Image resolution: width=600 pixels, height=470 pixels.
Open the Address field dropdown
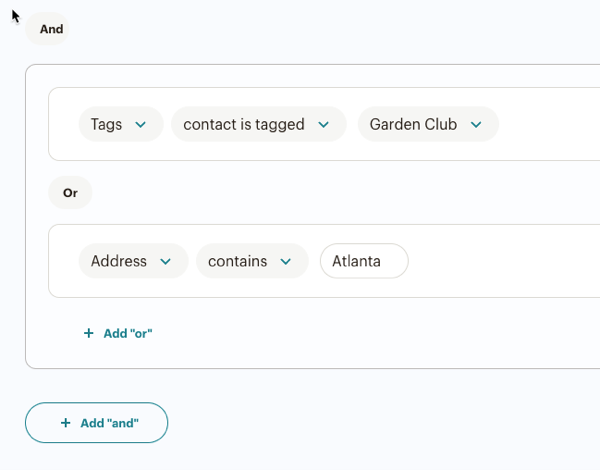point(132,261)
